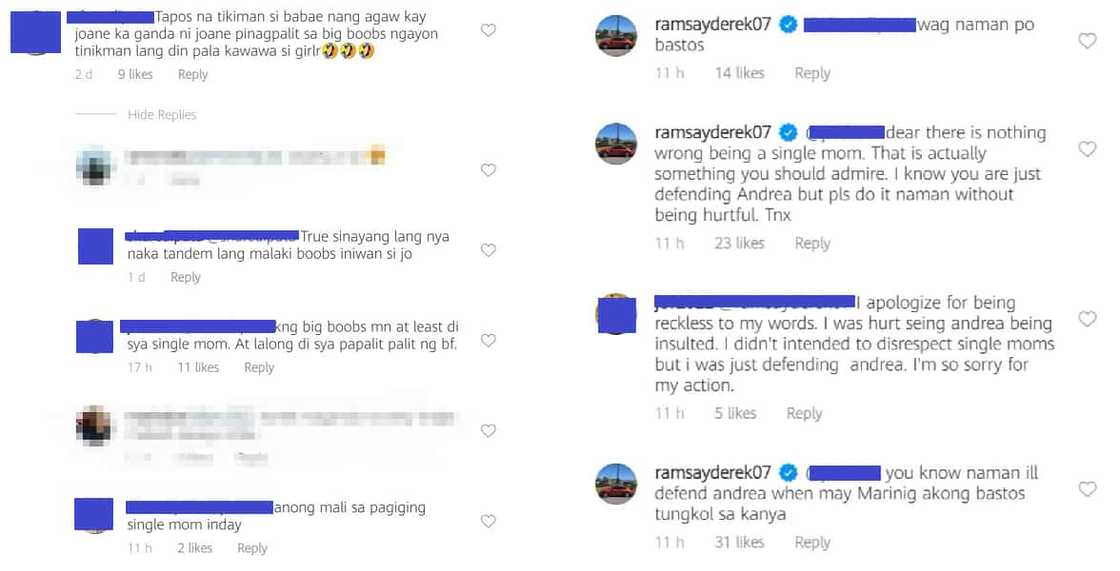Image resolution: width=1120 pixels, height=571 pixels.
Task: Reply to the 'anong mali sa pagiging' comment
Action: click(252, 548)
